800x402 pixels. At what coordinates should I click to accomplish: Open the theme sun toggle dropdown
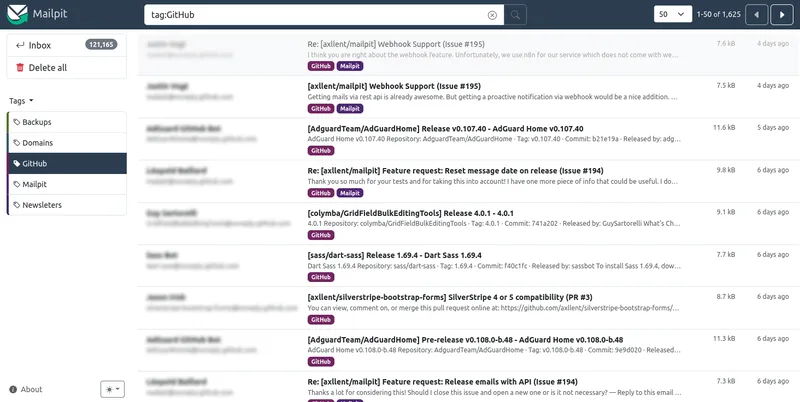[x=112, y=389]
